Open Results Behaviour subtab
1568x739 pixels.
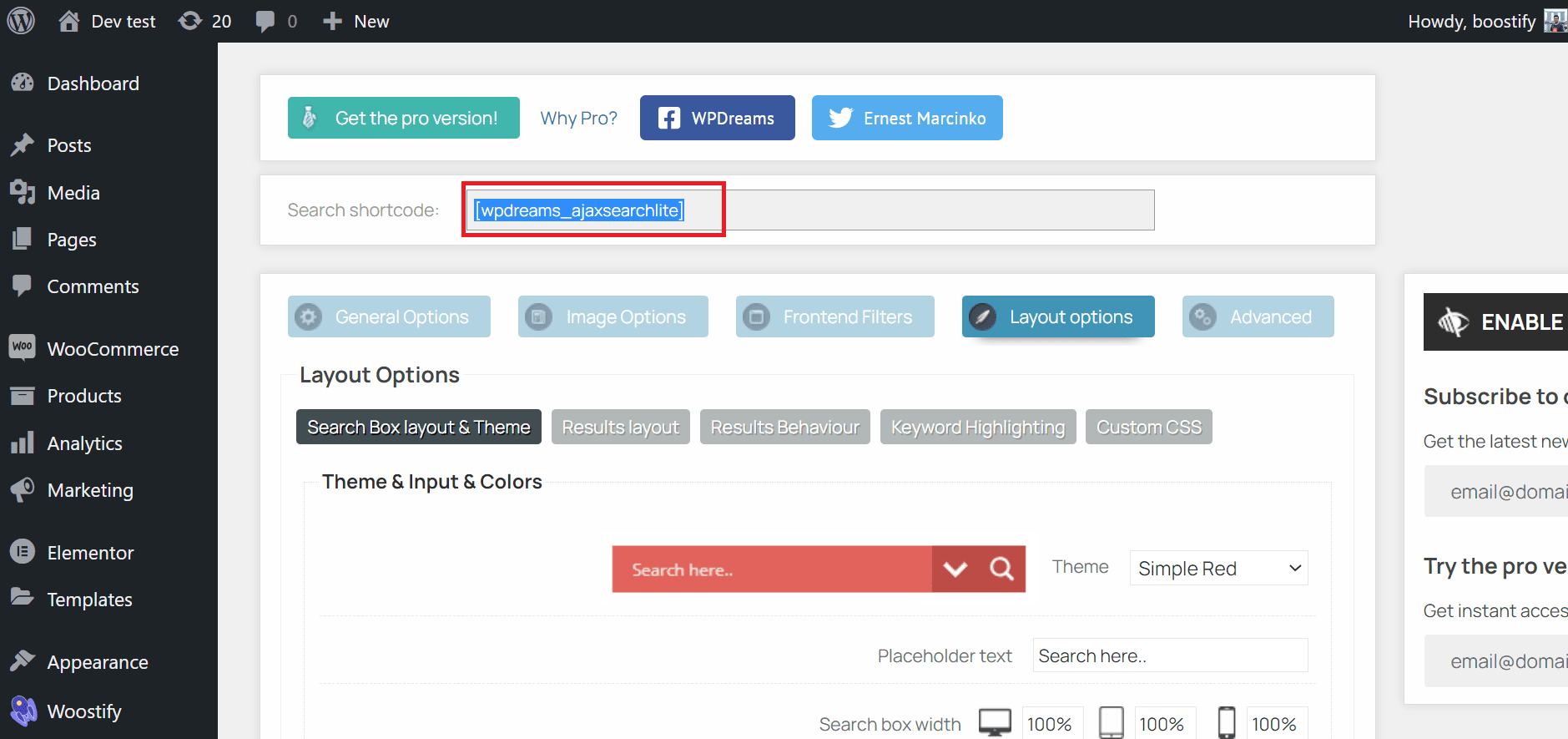click(784, 427)
